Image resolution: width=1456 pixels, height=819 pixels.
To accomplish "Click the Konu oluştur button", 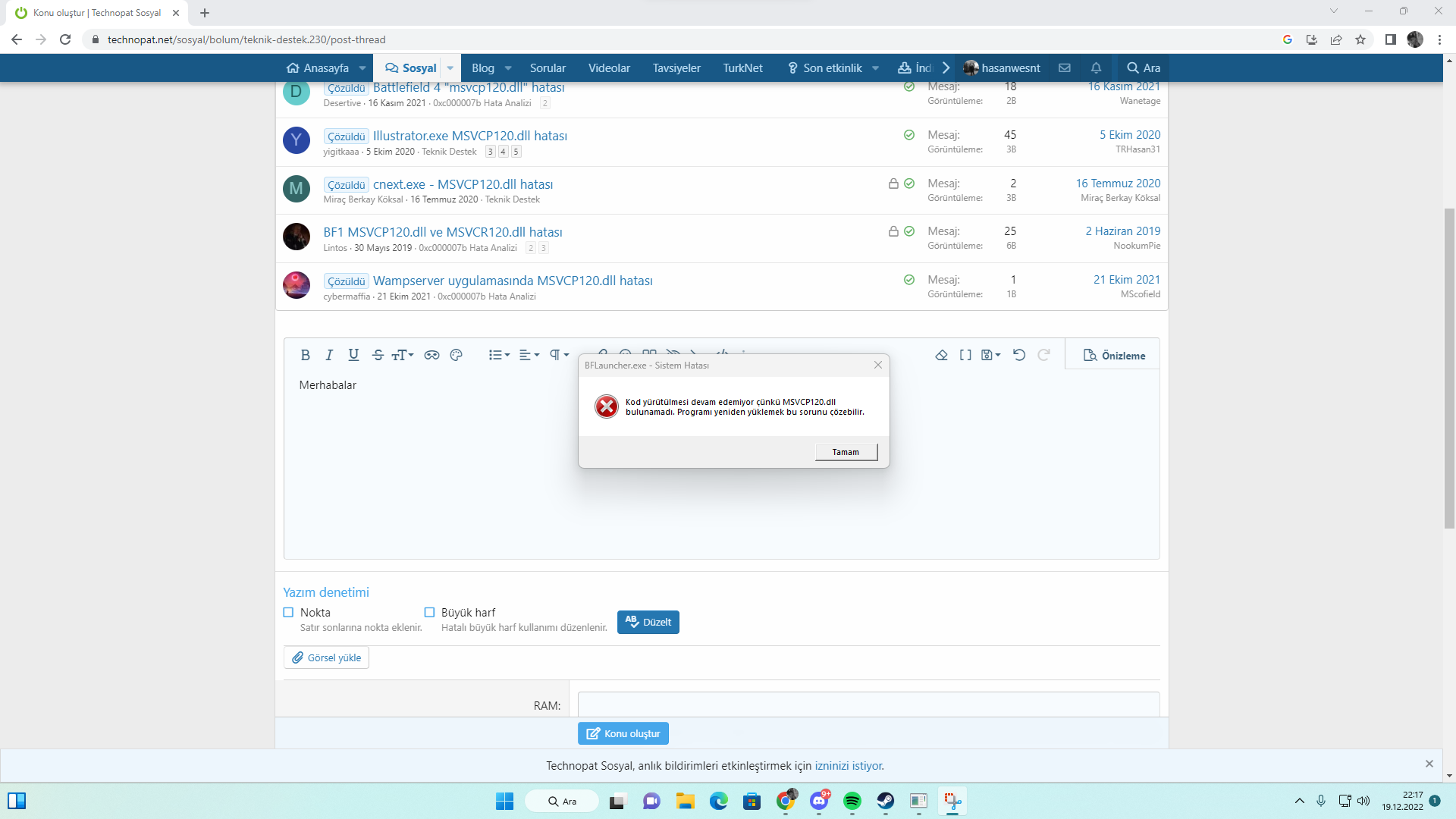I will (x=623, y=733).
